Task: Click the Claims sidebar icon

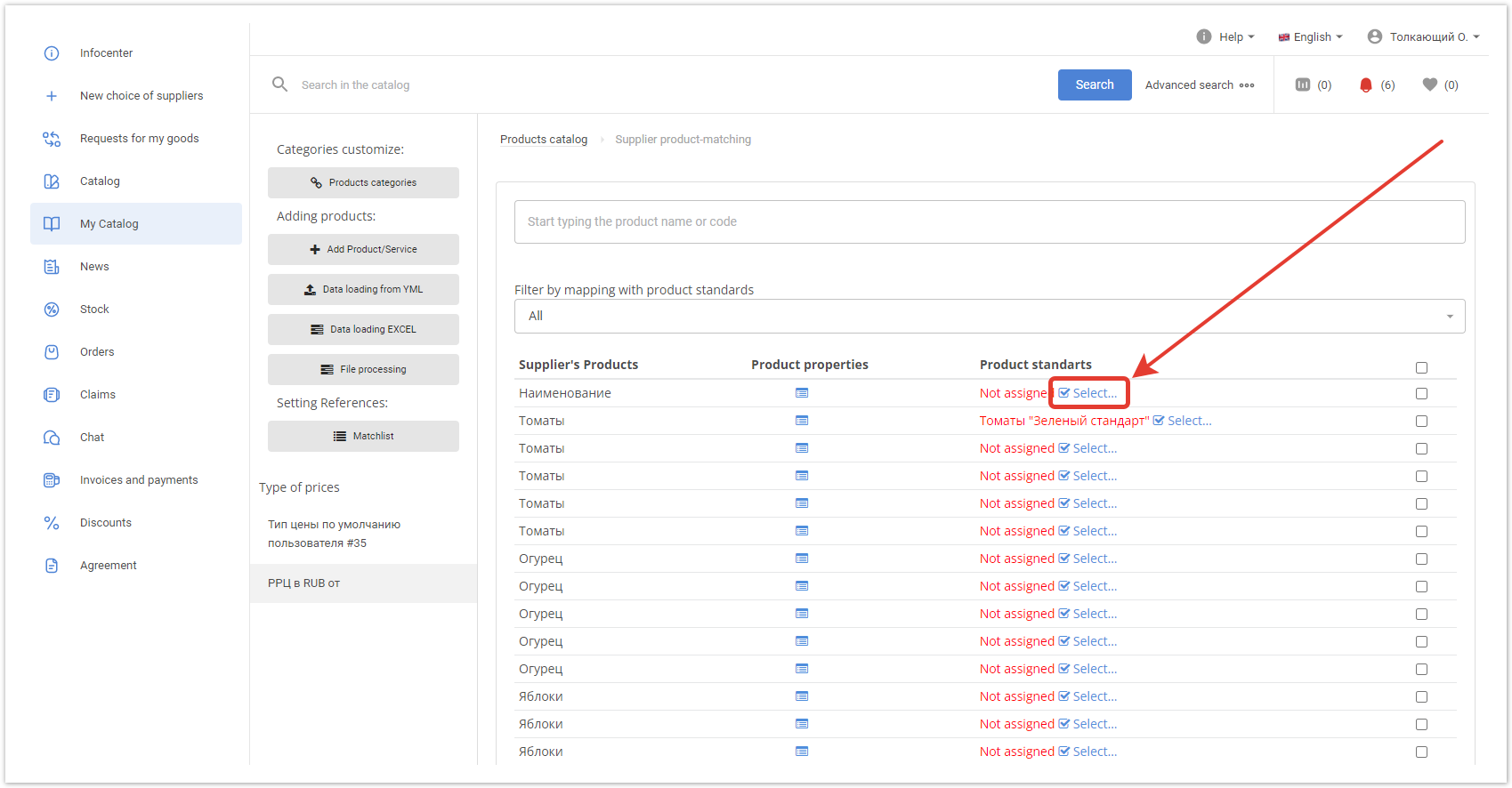Action: (52, 395)
